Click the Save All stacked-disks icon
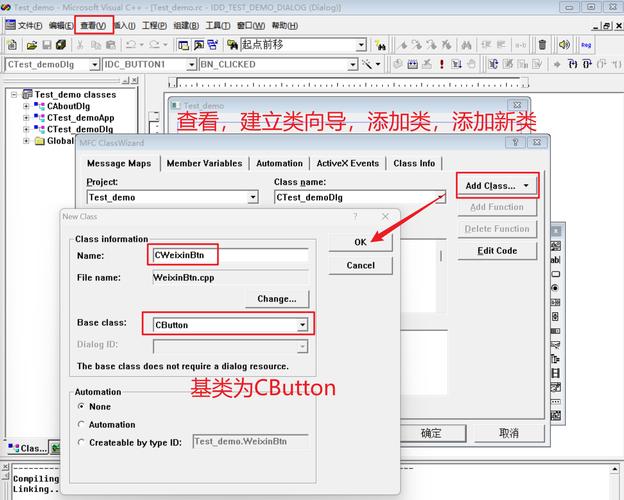This screenshot has height=500, width=624. click(x=61, y=45)
